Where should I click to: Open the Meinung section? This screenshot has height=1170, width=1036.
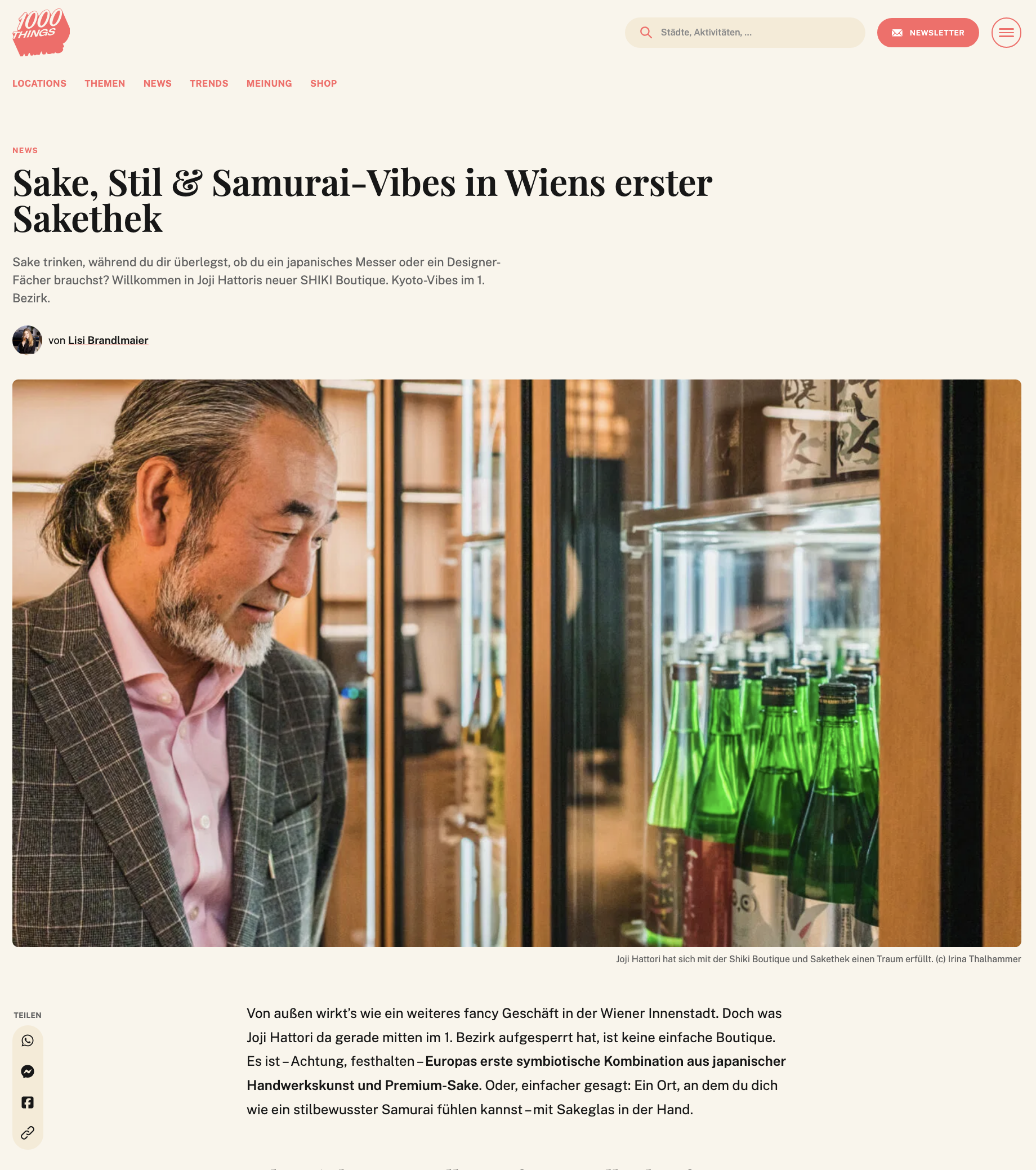click(269, 83)
